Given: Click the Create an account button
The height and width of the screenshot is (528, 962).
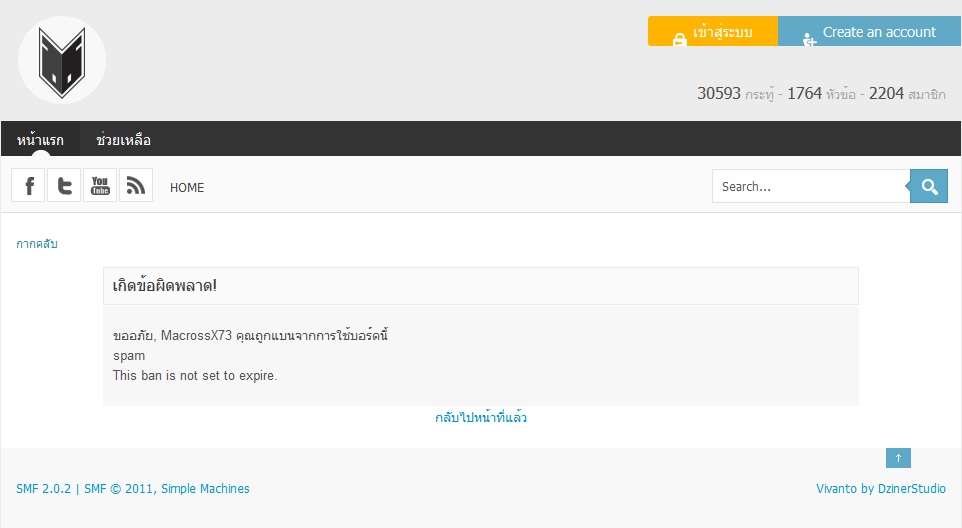Looking at the screenshot, I should point(869,31).
